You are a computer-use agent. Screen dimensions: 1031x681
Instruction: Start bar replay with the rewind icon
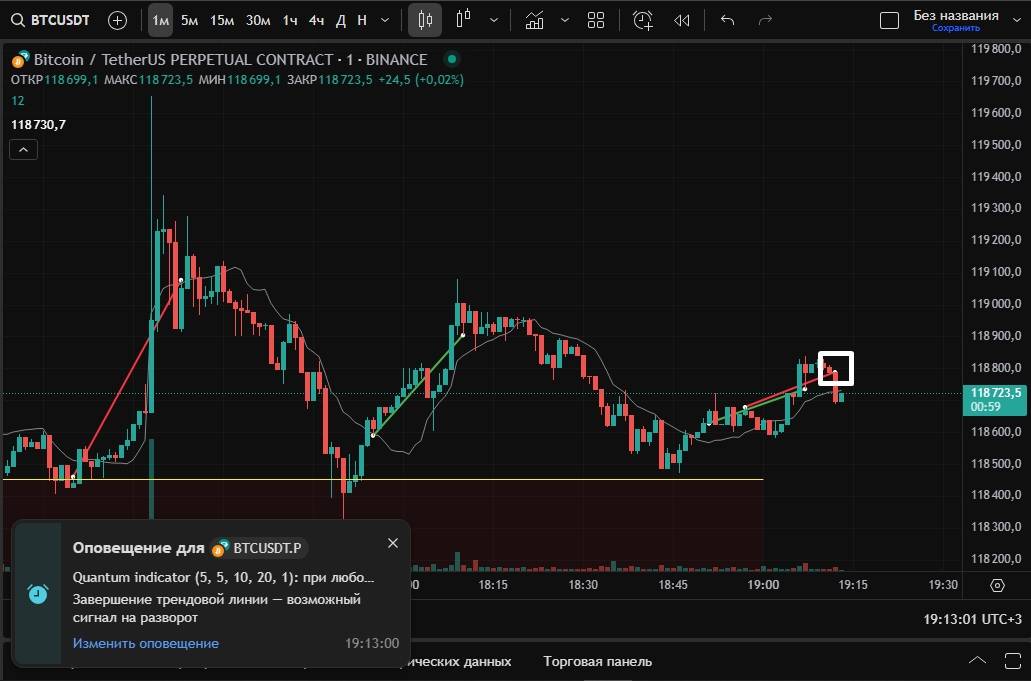pyautogui.click(x=682, y=20)
